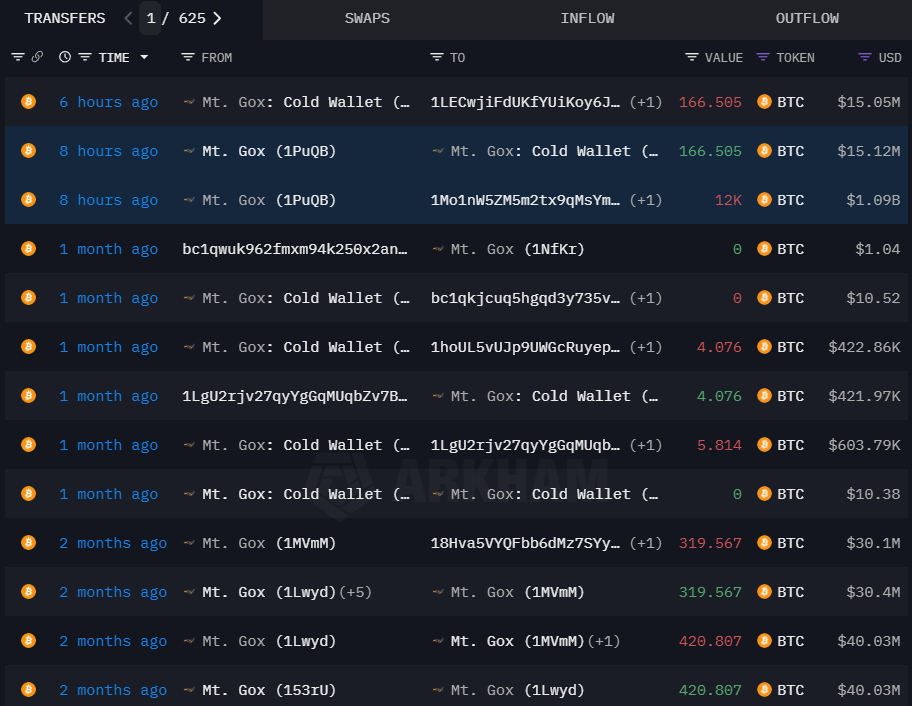Viewport: 912px width, 706px height.
Task: Click the 12K value cell
Action: (728, 199)
